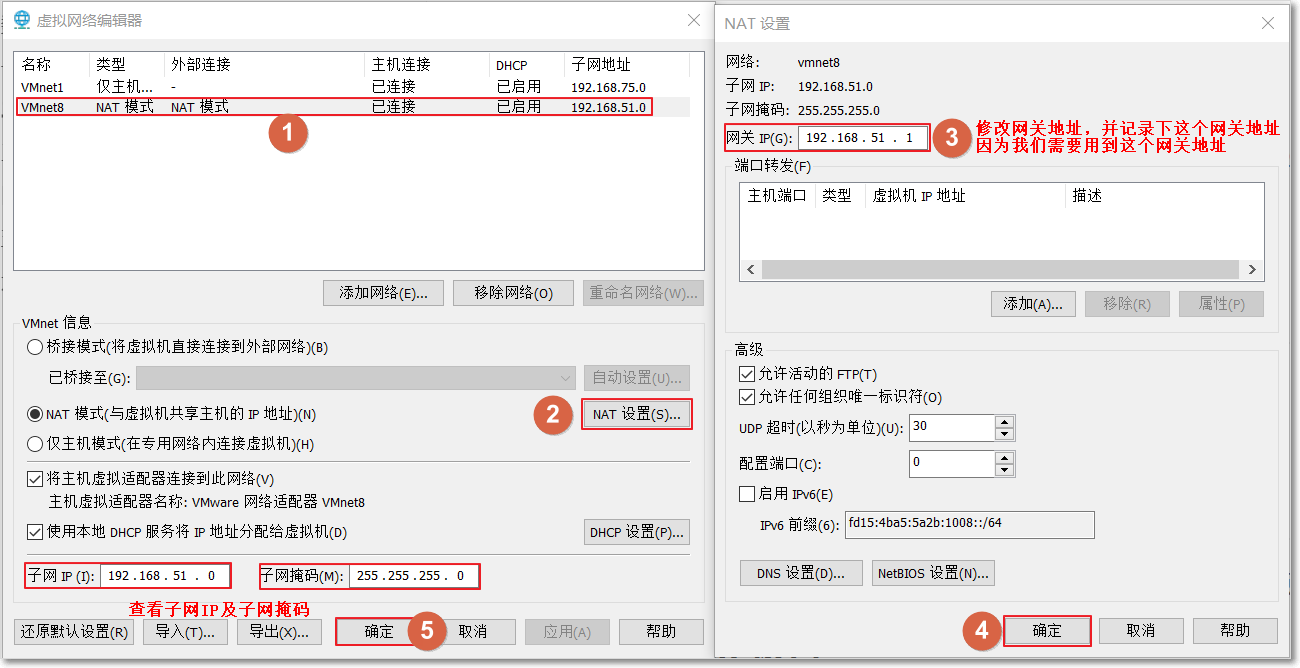1300x668 pixels.
Task: Click the 子网掩码 input field
Action: point(414,576)
